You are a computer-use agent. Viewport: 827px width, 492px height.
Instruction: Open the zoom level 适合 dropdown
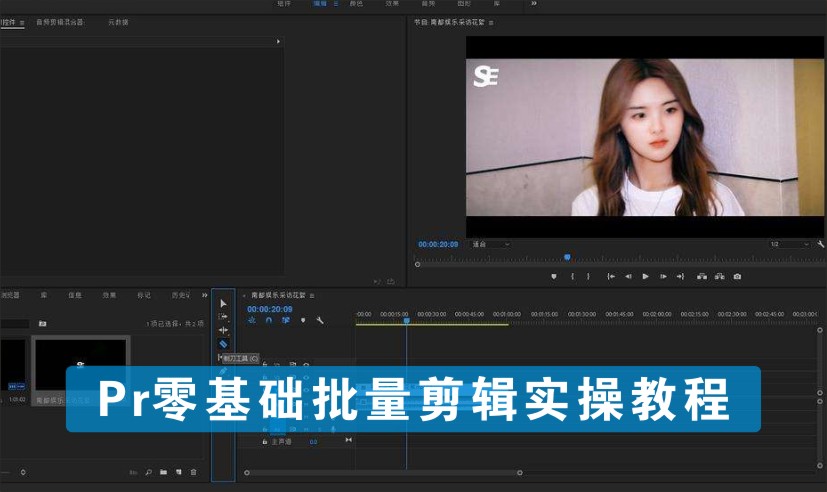point(491,244)
